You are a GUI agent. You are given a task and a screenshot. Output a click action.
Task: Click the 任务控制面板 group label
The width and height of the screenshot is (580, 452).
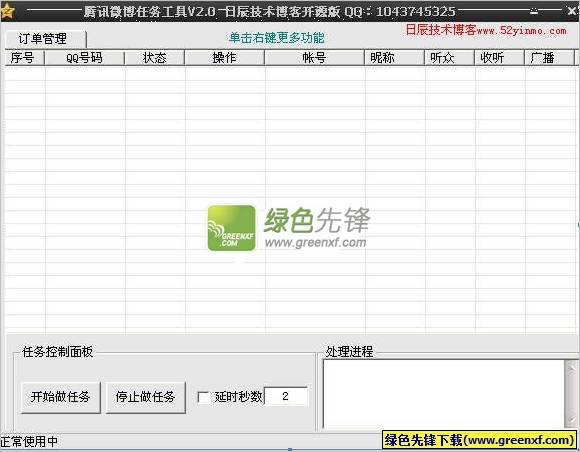coord(58,352)
